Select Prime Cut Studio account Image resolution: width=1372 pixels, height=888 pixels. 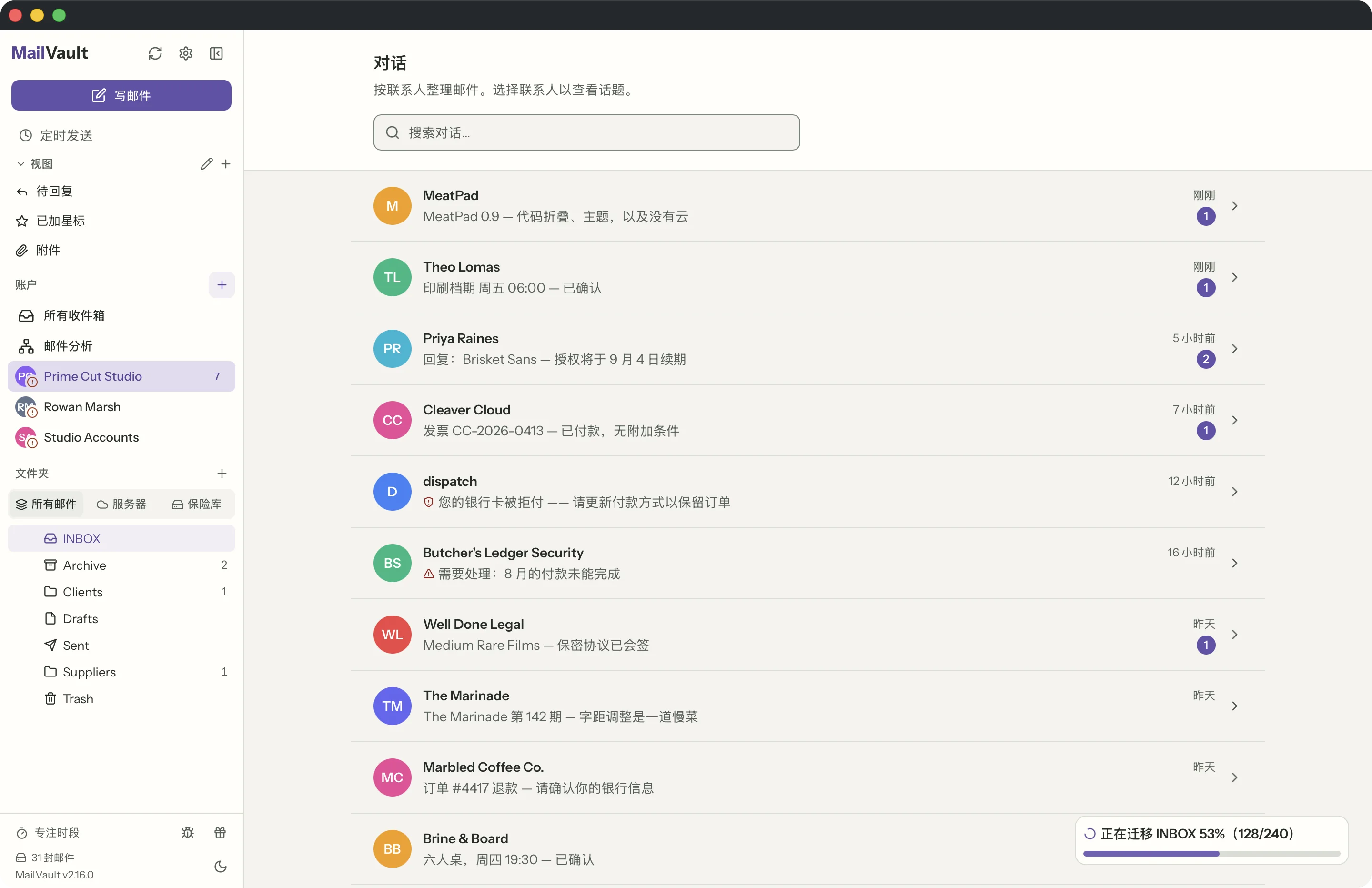121,376
